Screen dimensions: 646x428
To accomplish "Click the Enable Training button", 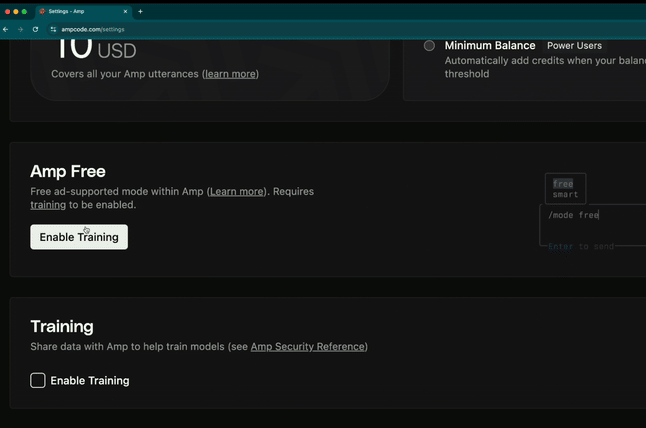I will pyautogui.click(x=79, y=237).
